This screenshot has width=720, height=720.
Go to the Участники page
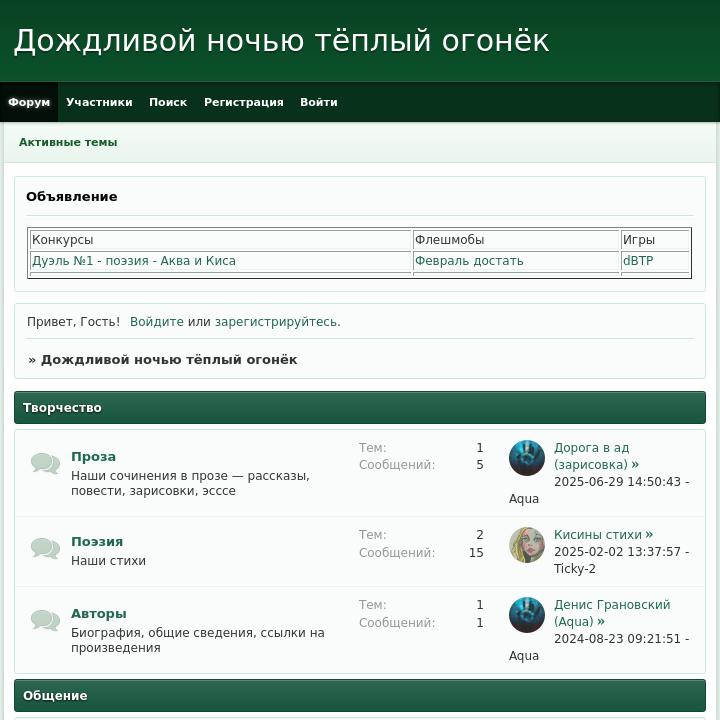coord(99,102)
